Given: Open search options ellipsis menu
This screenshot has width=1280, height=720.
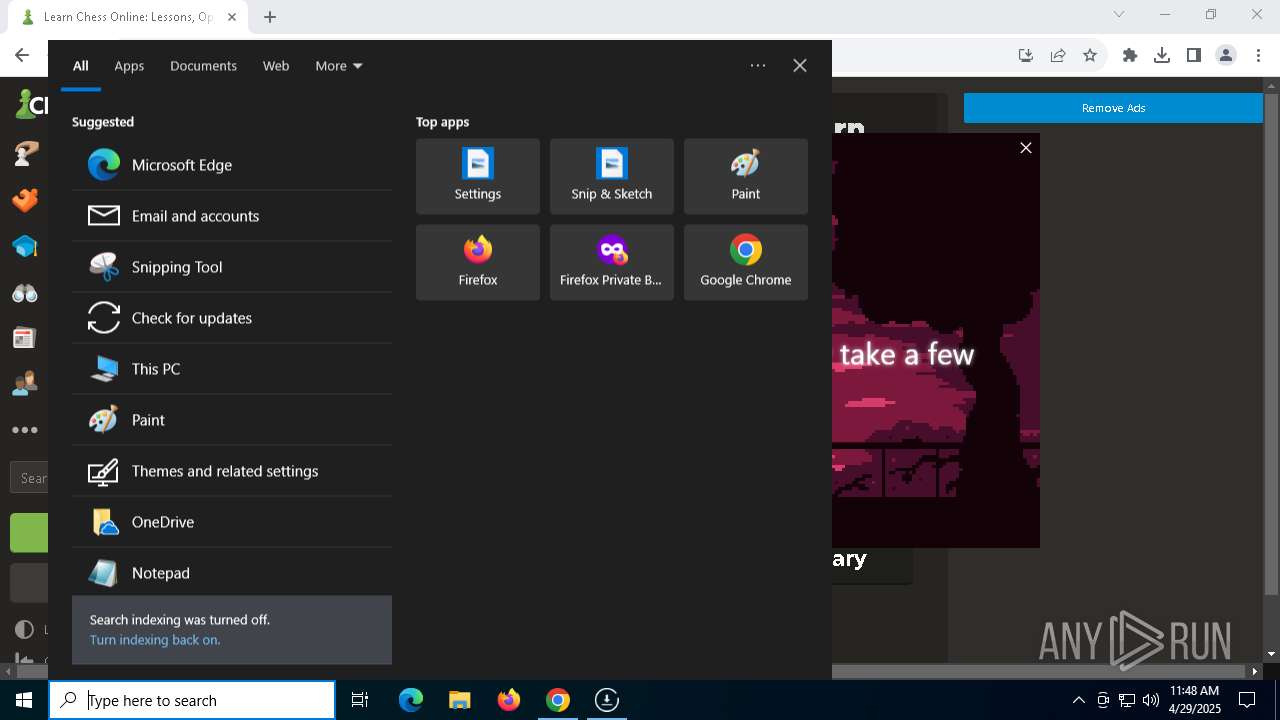Looking at the screenshot, I should 758,66.
